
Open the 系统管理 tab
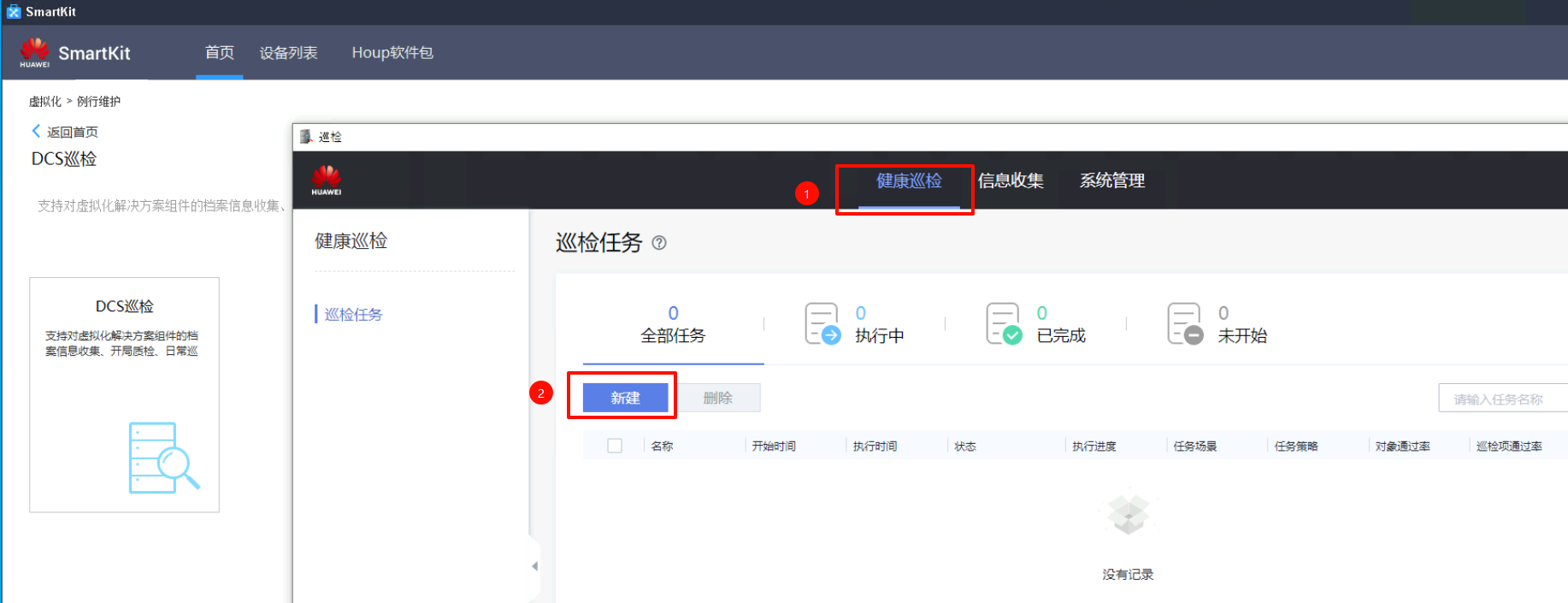coord(1111,181)
